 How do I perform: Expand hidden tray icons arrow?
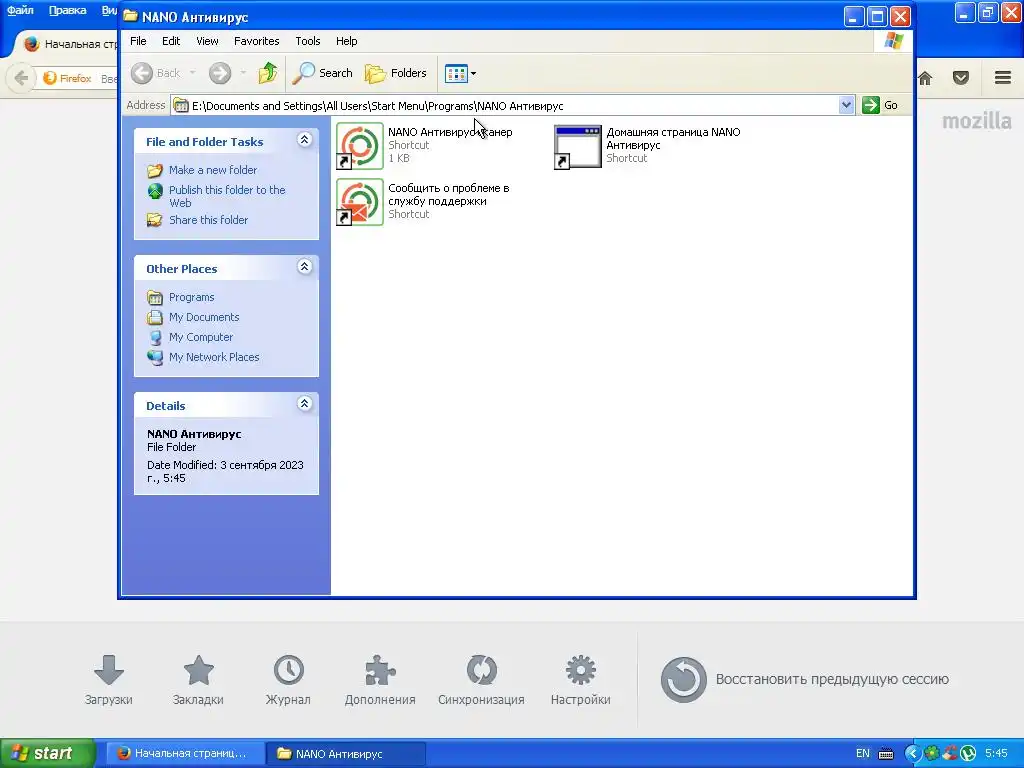(912, 754)
